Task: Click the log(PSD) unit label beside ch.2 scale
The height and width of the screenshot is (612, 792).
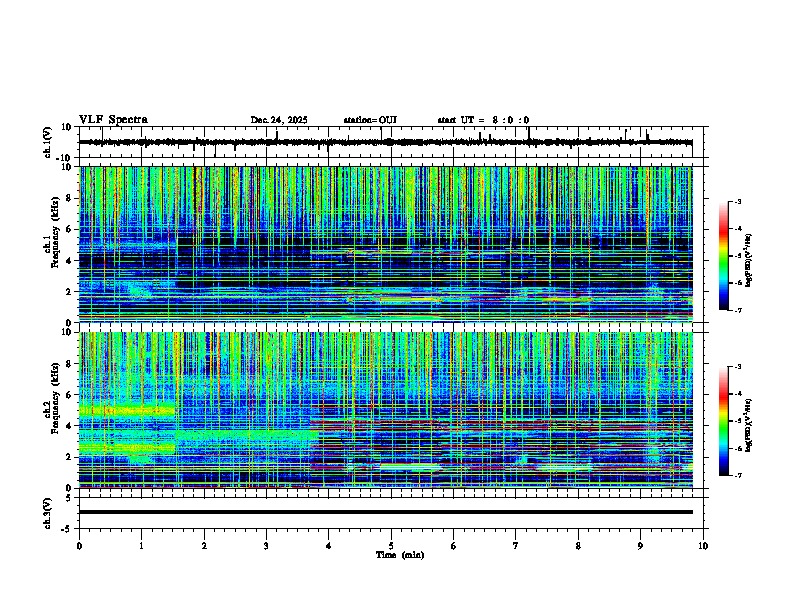Action: point(749,425)
